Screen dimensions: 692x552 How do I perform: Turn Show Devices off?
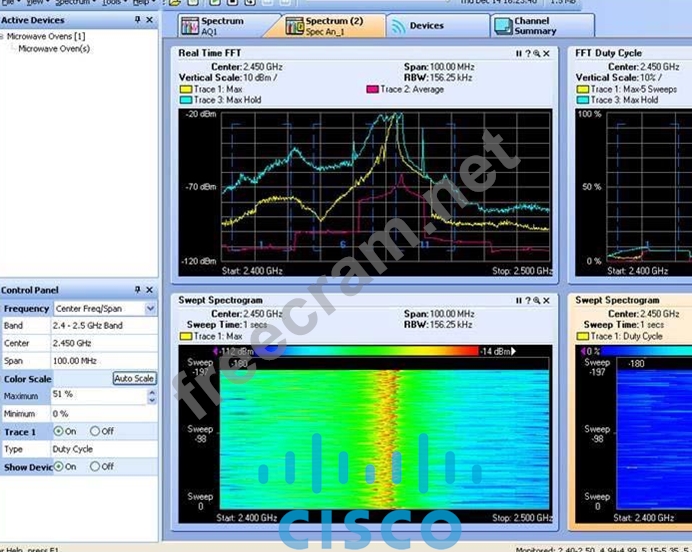point(96,467)
